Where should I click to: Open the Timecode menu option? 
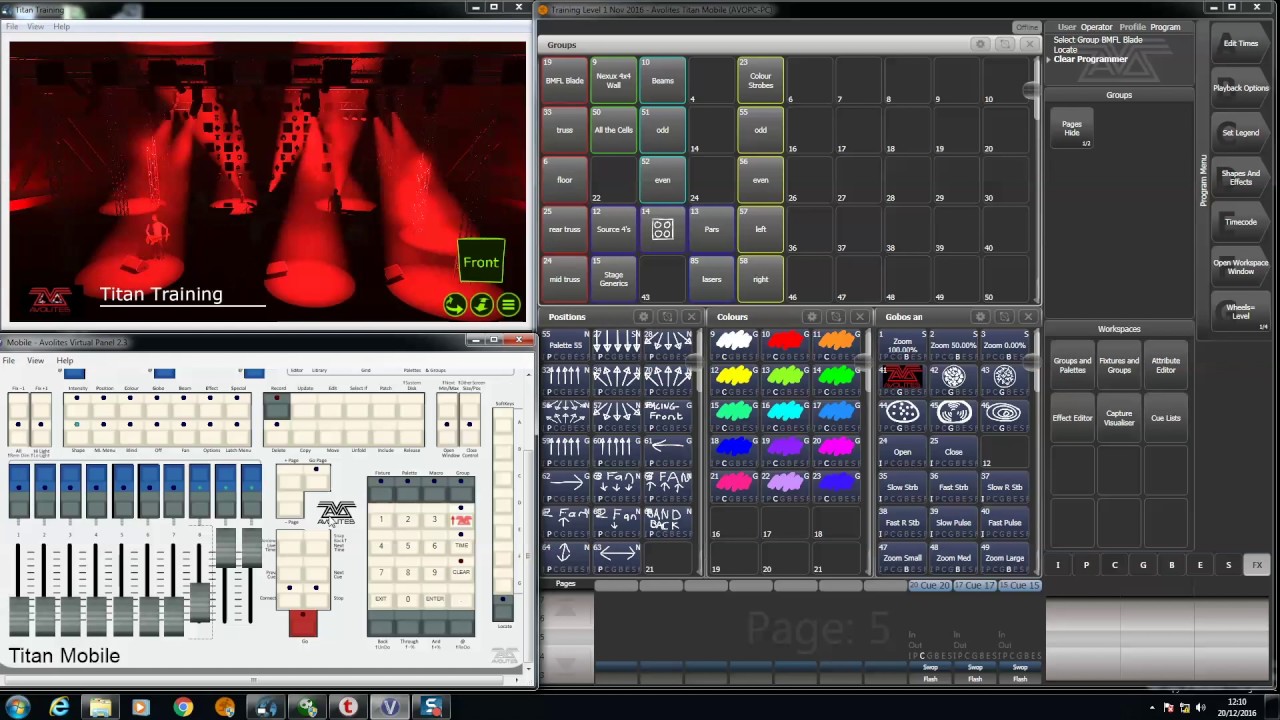[1241, 222]
